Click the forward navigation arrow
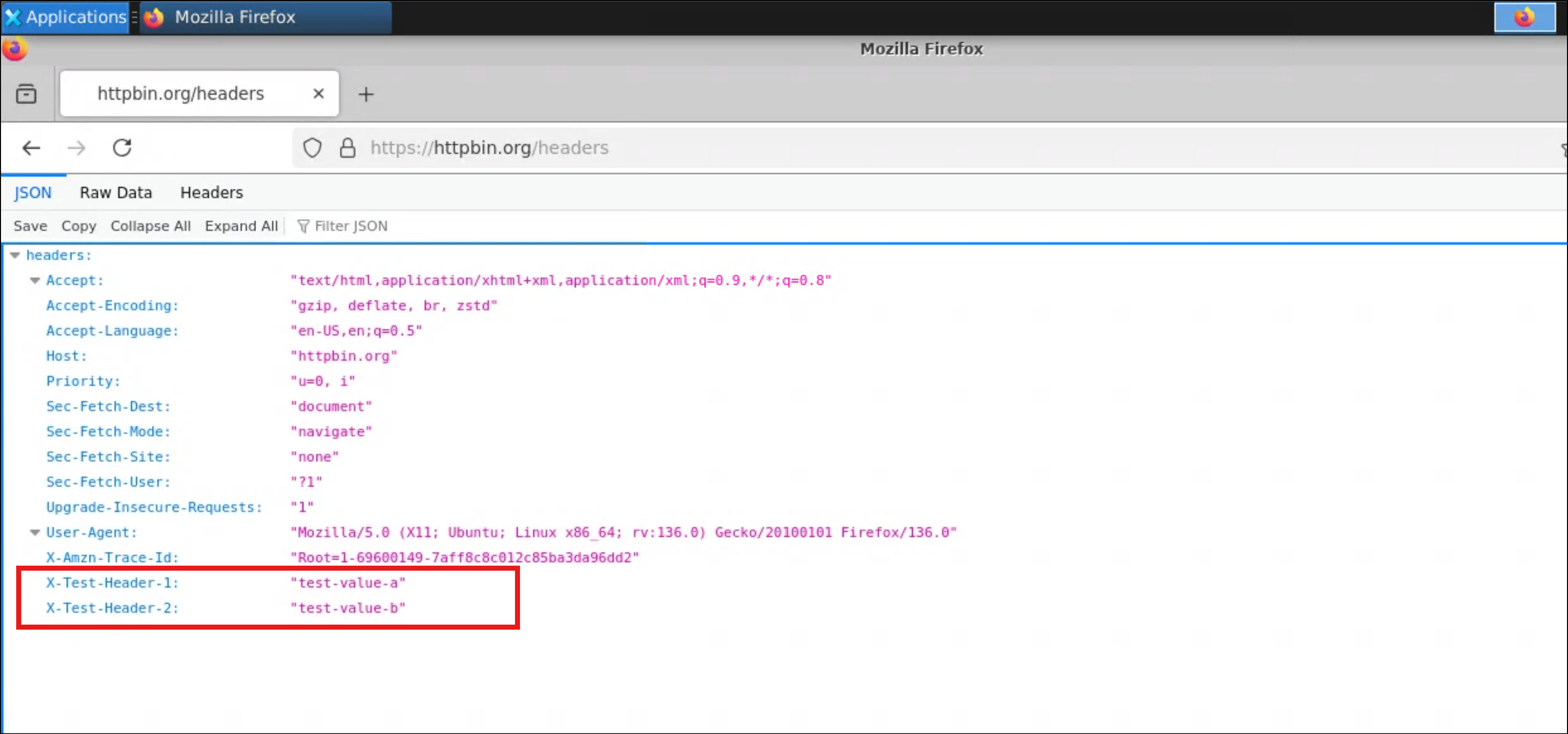Viewport: 1568px width, 734px height. pos(77,148)
